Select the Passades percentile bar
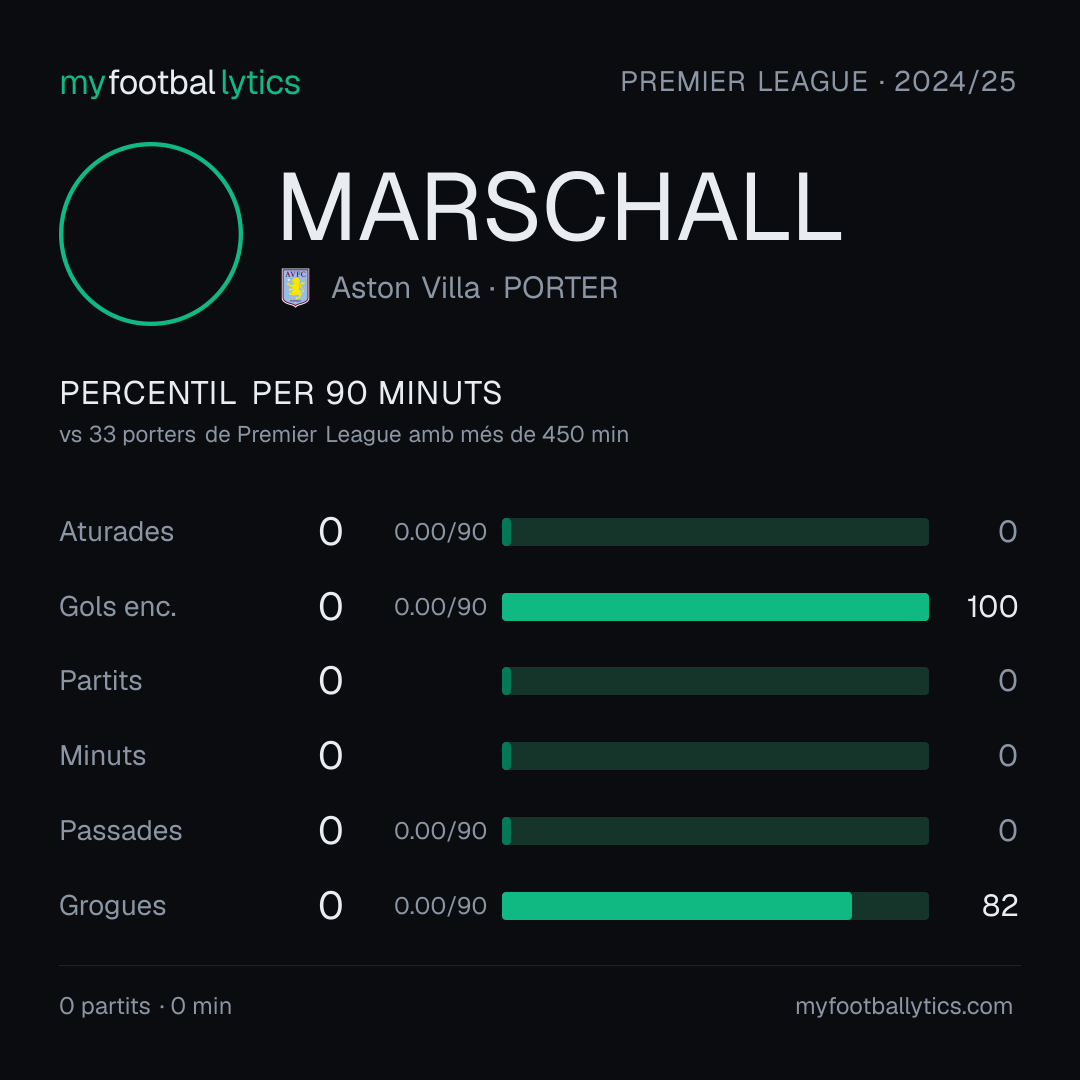 (x=715, y=831)
